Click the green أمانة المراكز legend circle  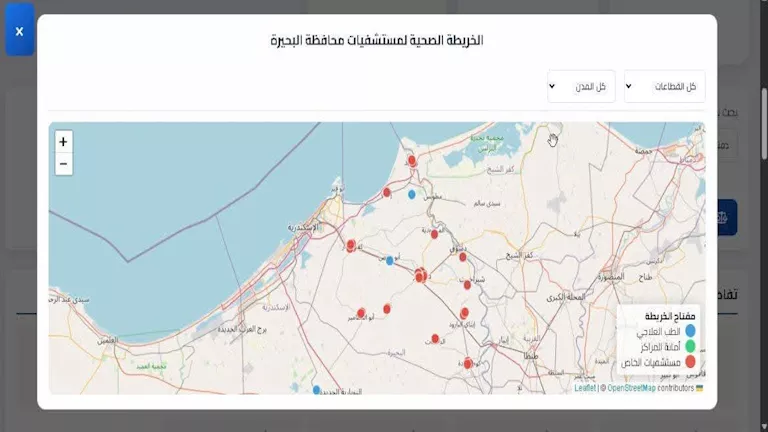[689, 345]
